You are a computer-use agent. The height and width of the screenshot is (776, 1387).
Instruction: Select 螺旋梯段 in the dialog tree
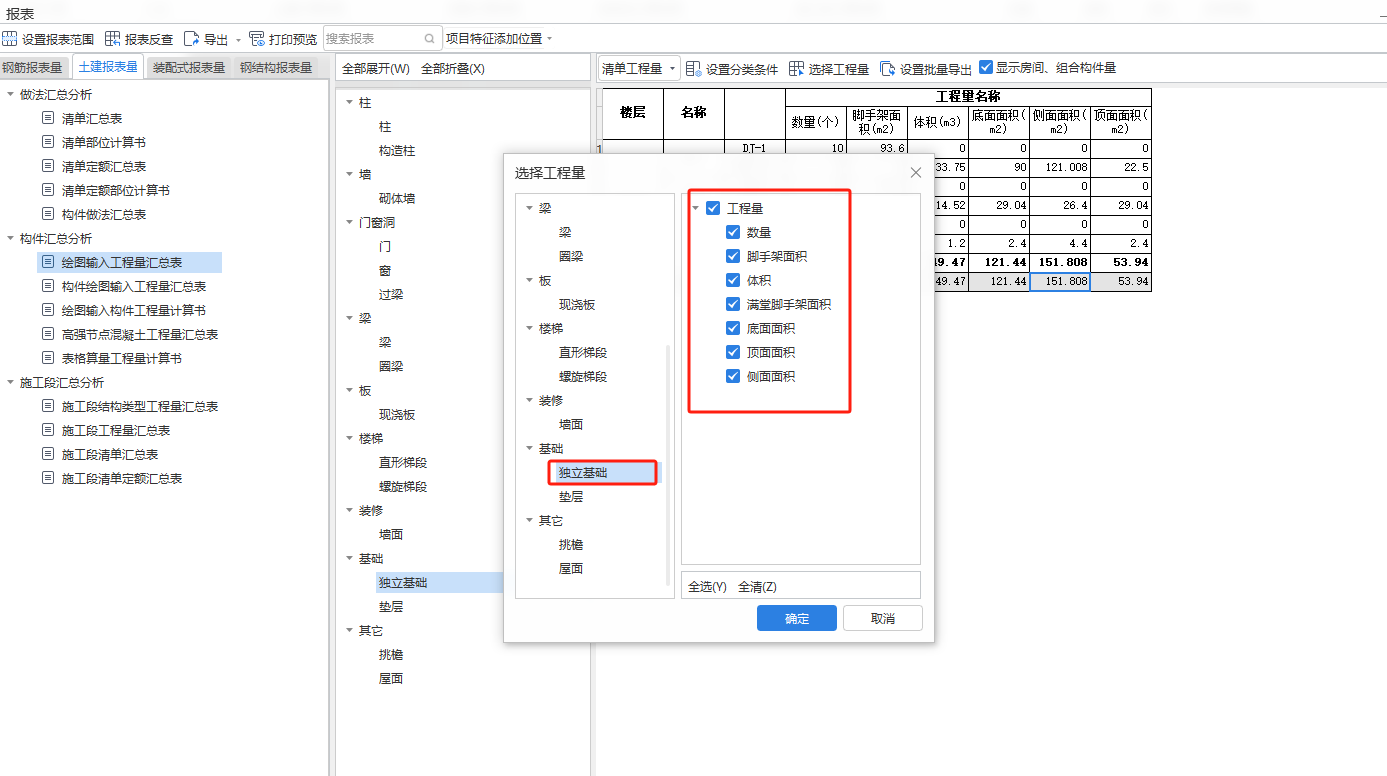pyautogui.click(x=583, y=376)
